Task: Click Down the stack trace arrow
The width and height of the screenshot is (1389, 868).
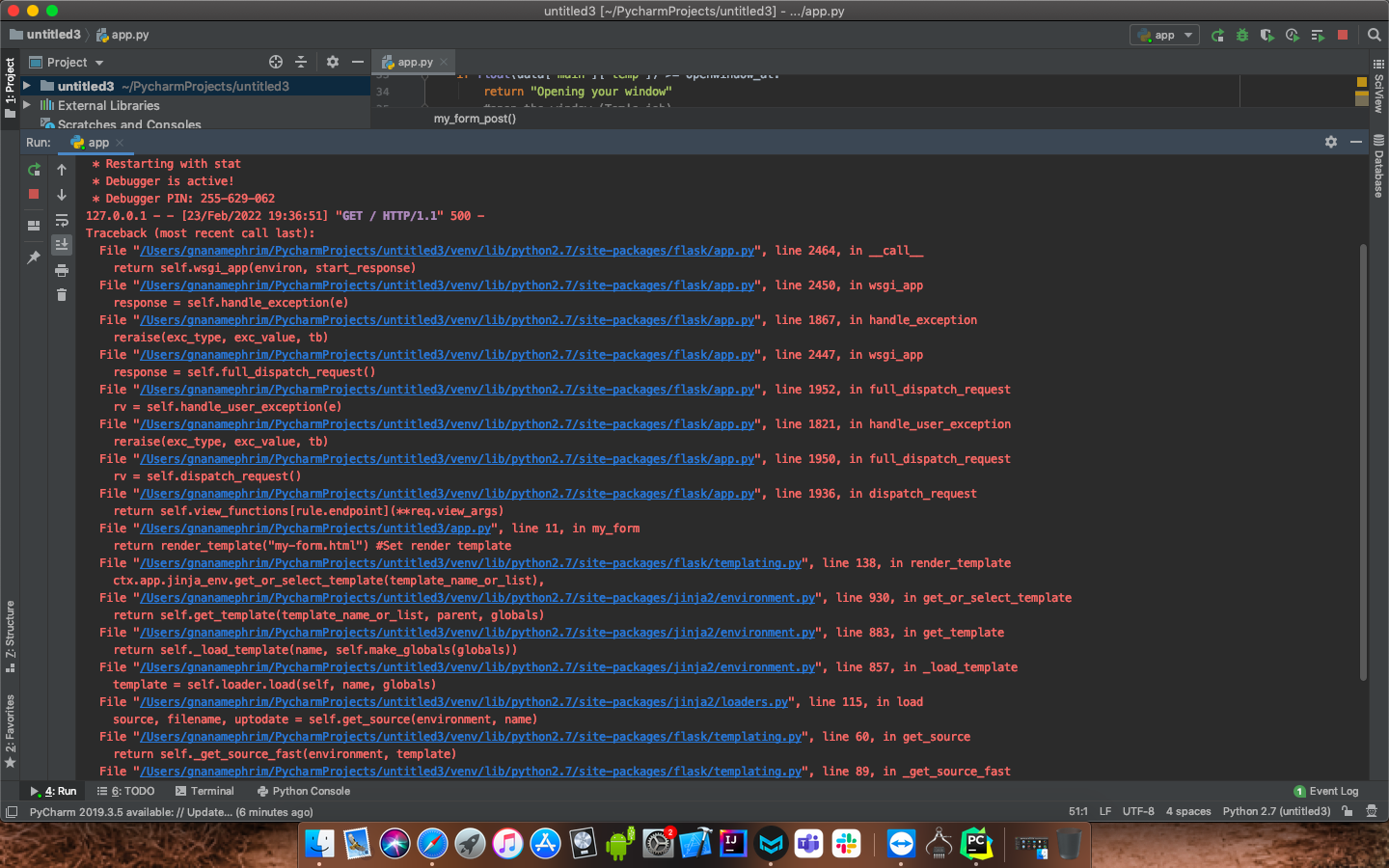Action: pyautogui.click(x=62, y=195)
